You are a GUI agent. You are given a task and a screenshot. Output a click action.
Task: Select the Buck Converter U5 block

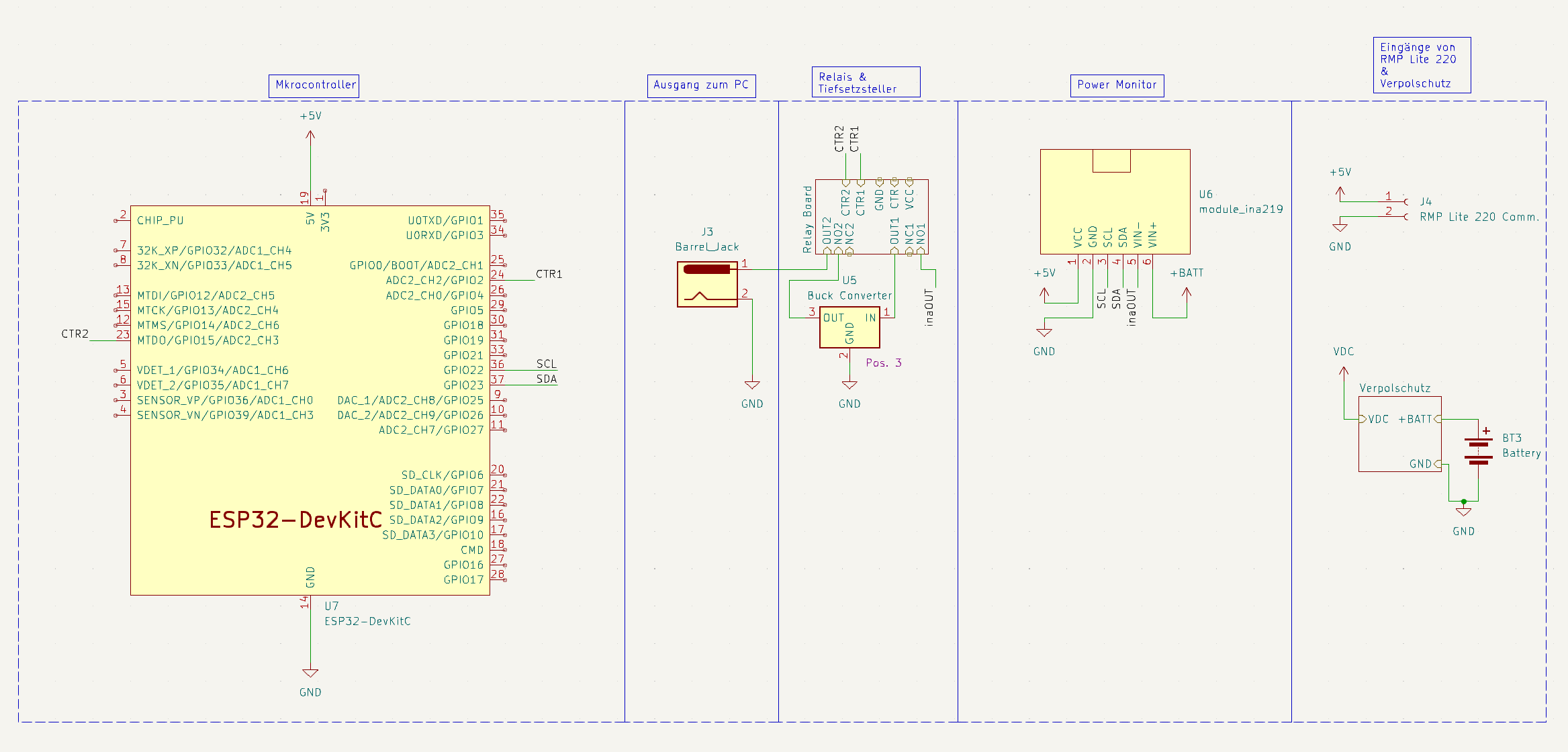[849, 327]
